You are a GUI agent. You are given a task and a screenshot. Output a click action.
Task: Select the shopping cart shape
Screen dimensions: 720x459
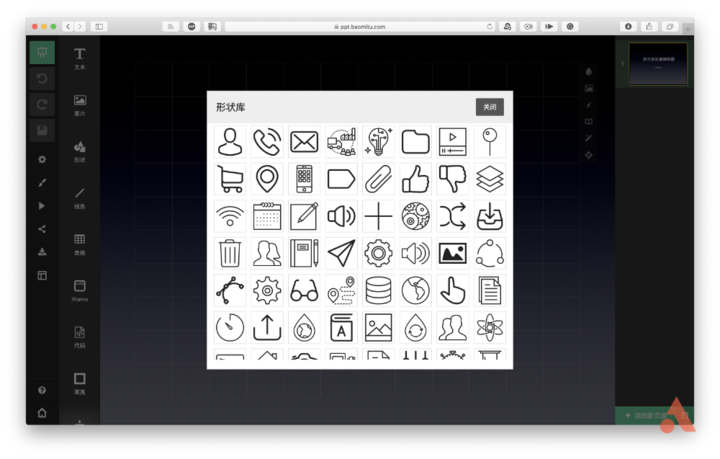pyautogui.click(x=230, y=179)
